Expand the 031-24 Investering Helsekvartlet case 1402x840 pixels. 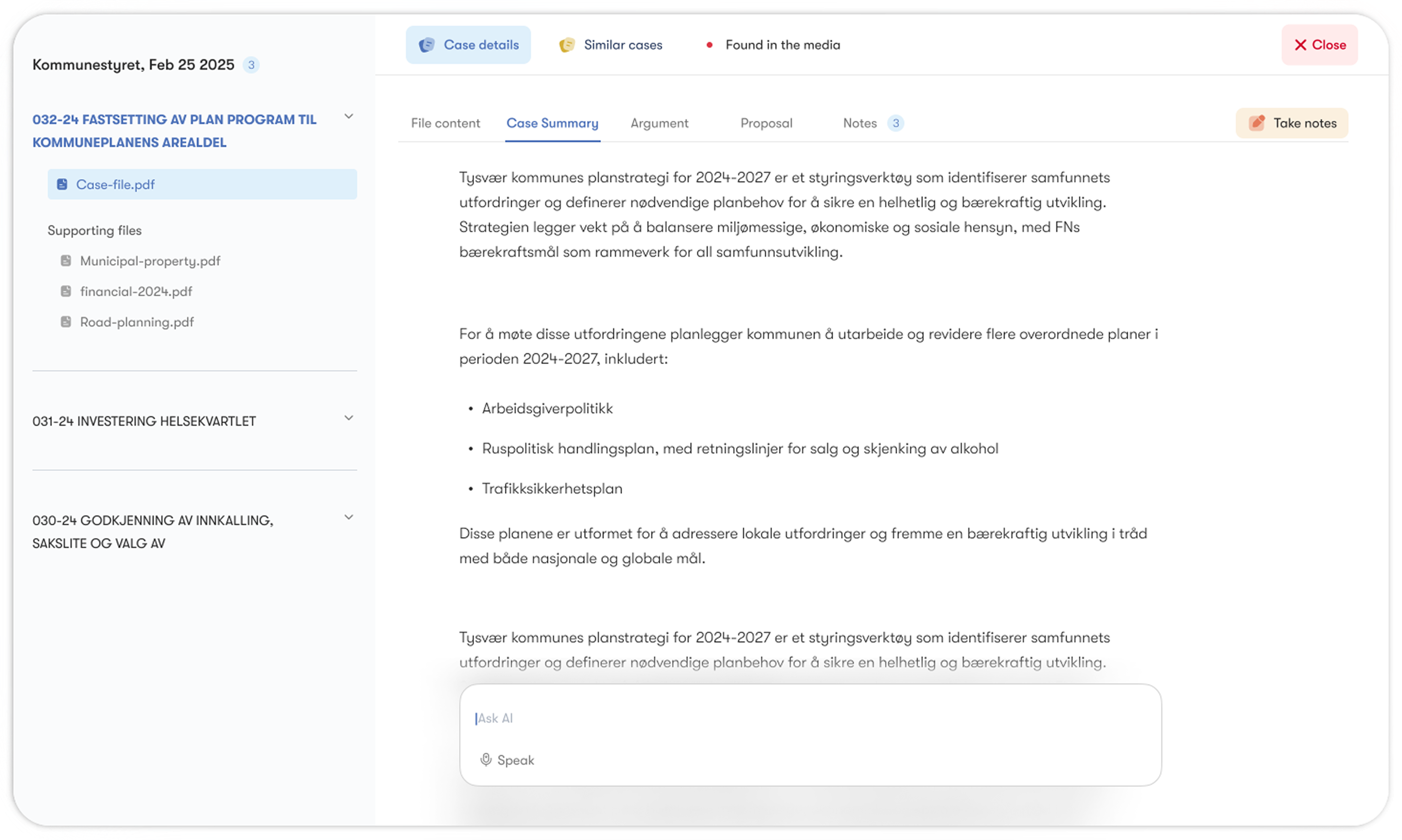point(349,418)
